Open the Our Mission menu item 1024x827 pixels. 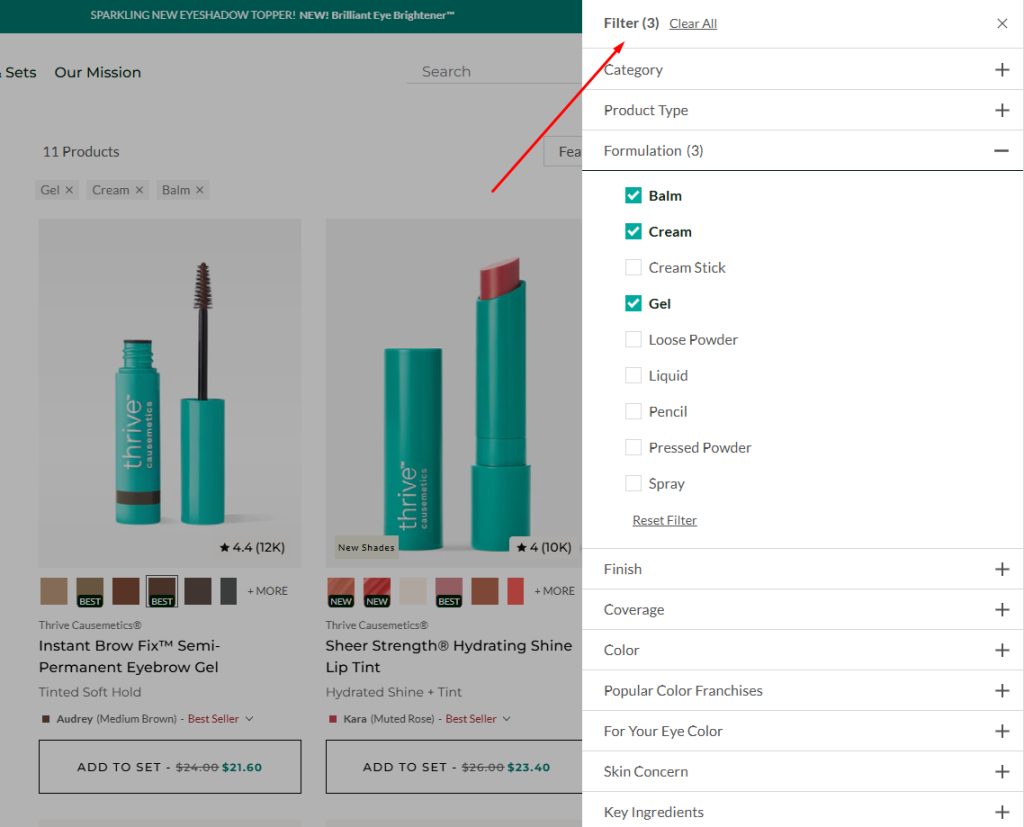(98, 72)
